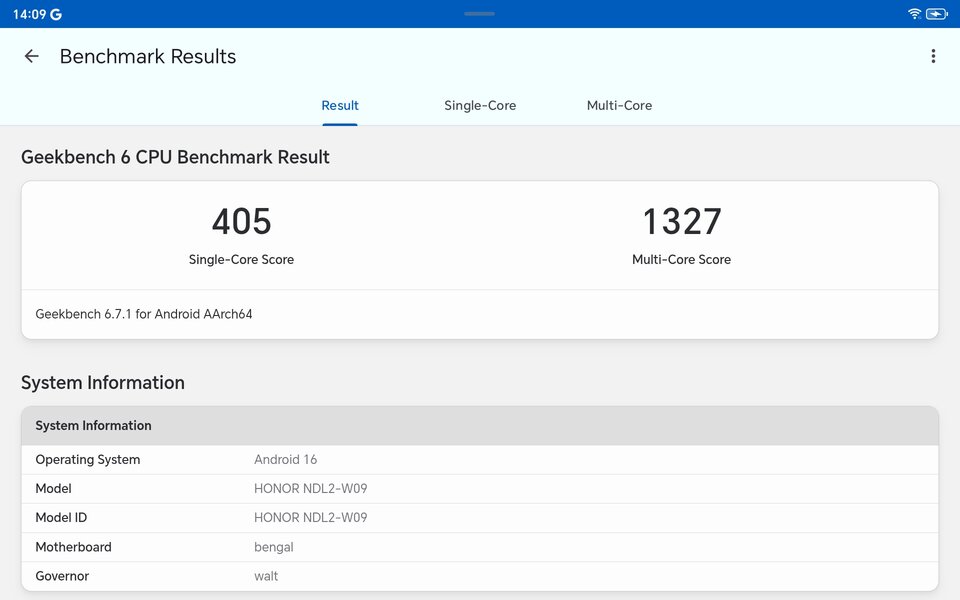Select the Motherboard bengal row
Screen dimensions: 960x600
[x=479, y=547]
